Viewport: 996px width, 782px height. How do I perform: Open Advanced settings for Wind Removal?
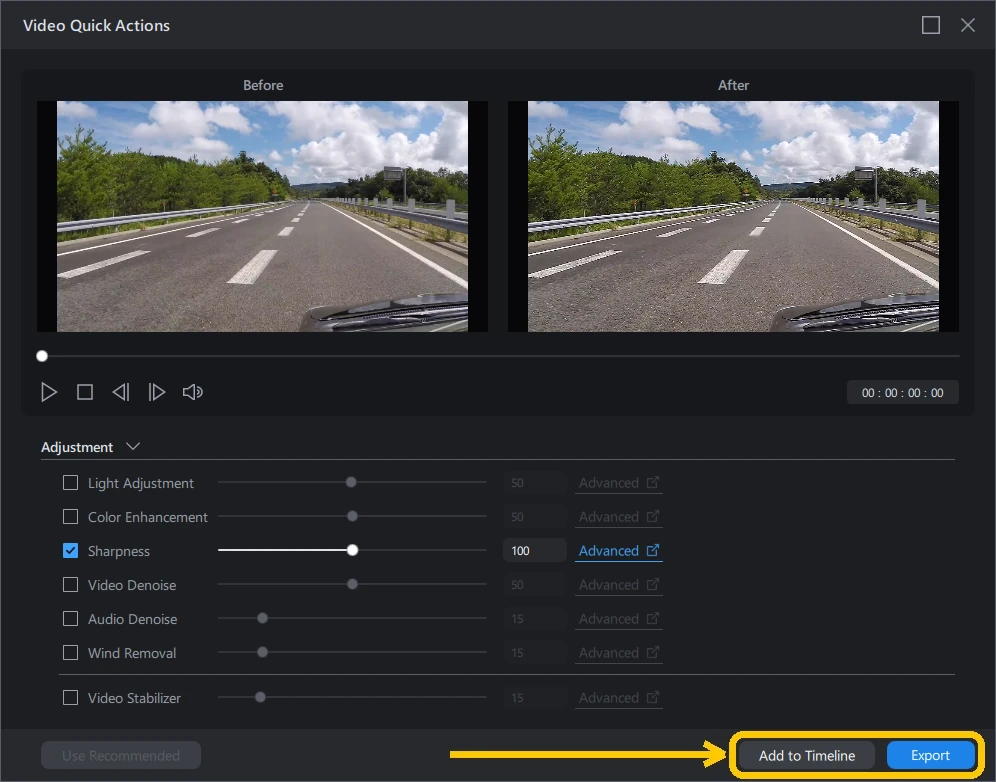(x=619, y=653)
